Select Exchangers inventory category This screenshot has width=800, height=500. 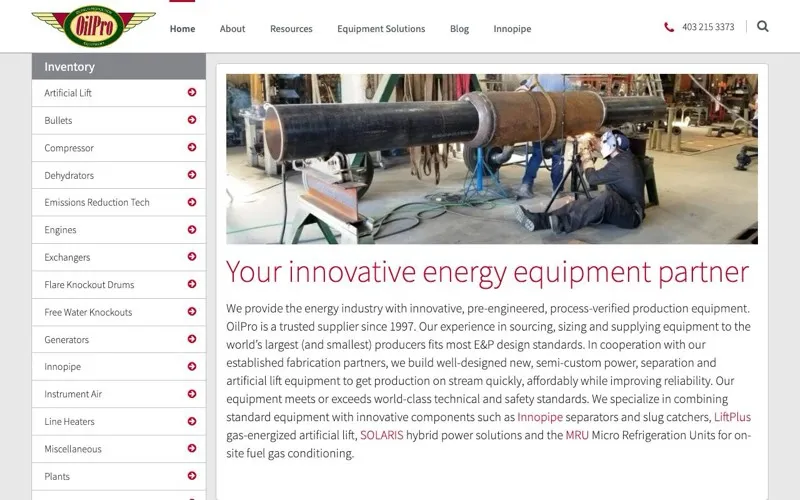click(x=119, y=257)
